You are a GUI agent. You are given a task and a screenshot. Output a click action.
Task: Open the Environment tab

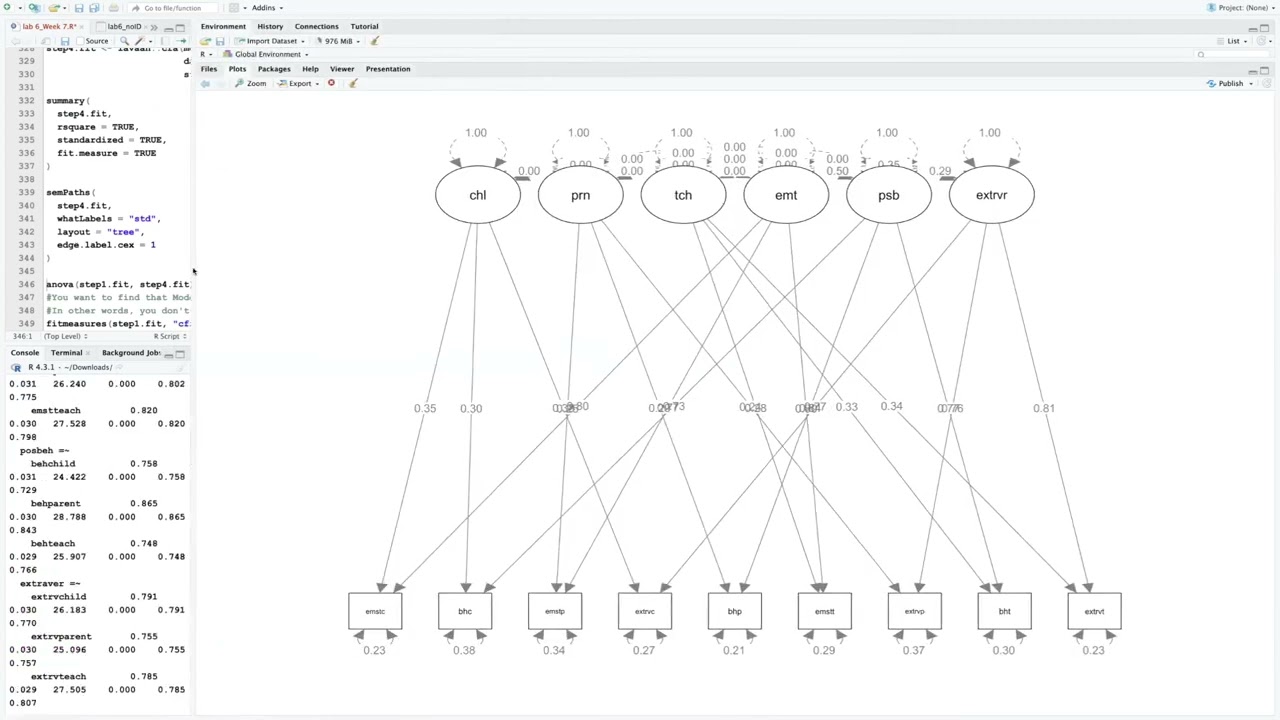click(223, 26)
